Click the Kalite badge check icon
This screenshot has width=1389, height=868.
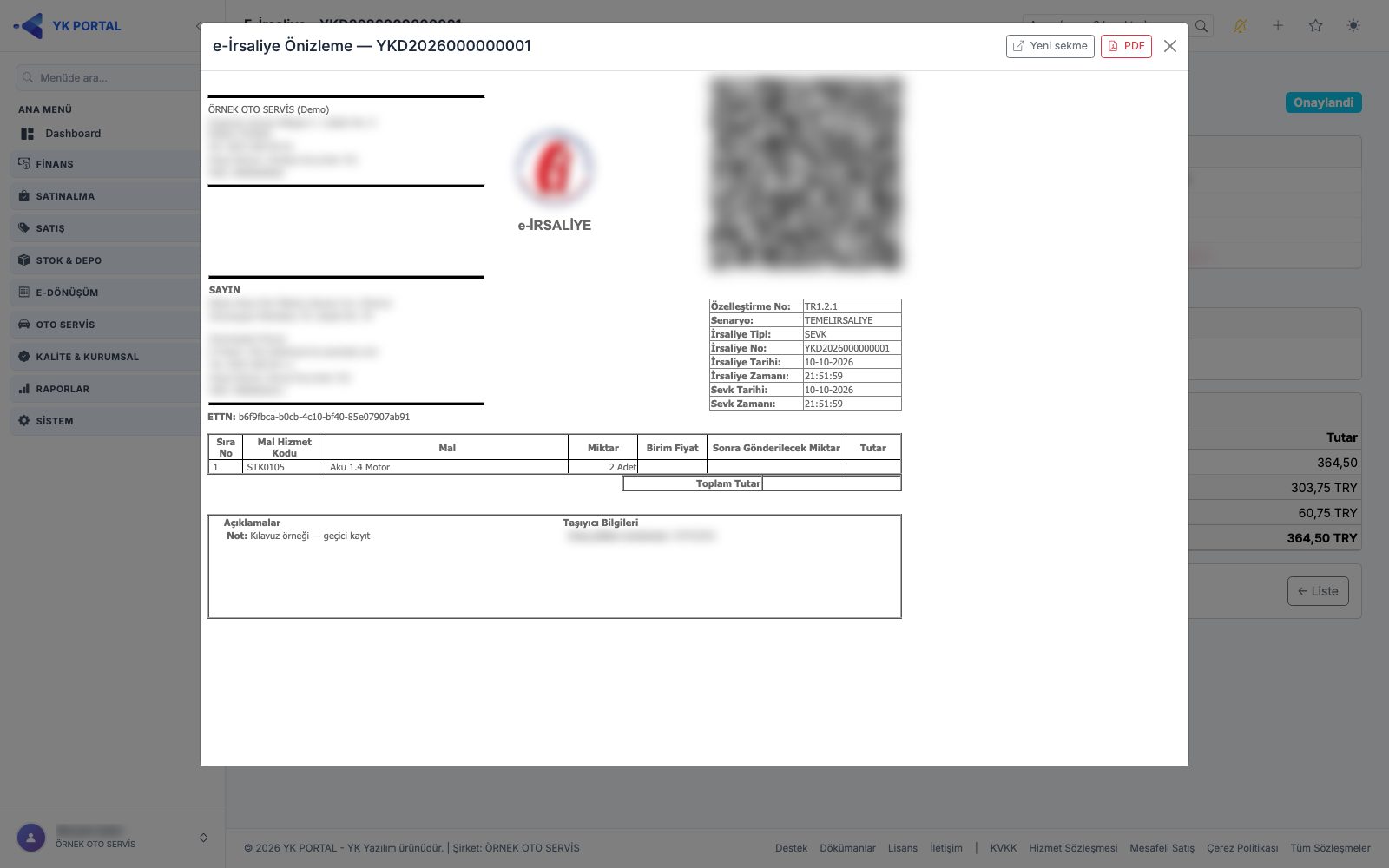click(24, 356)
